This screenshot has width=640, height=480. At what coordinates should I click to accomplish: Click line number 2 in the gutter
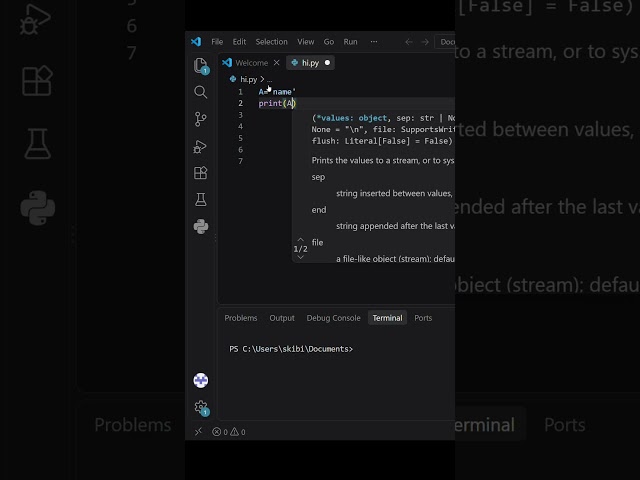(240, 103)
